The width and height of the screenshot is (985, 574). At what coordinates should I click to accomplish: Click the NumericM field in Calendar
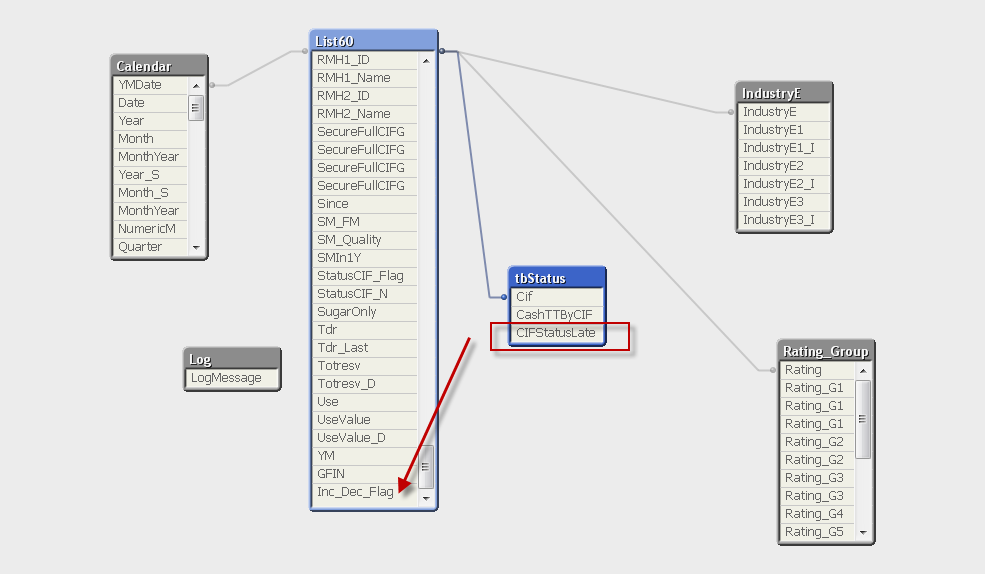pyautogui.click(x=151, y=229)
